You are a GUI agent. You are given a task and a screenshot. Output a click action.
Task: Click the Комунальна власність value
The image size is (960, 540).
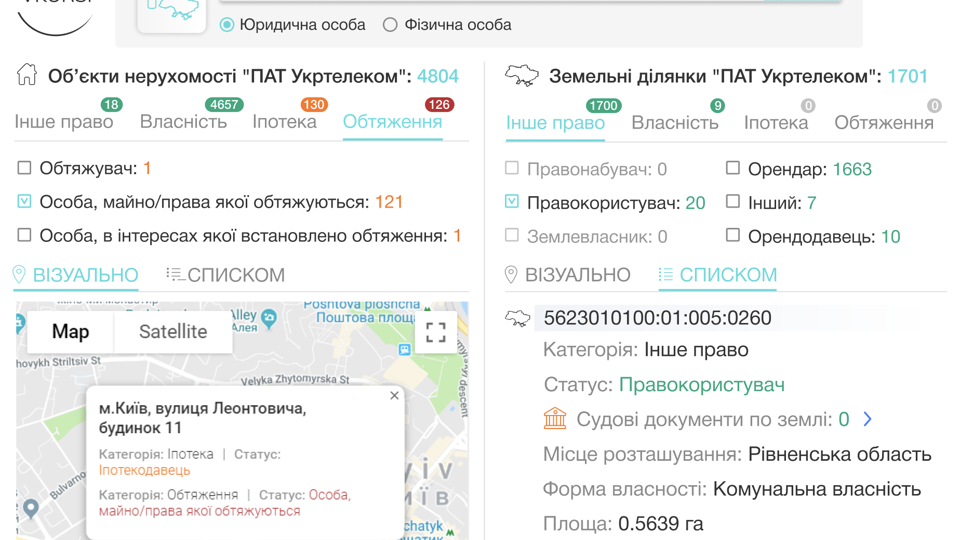click(817, 489)
